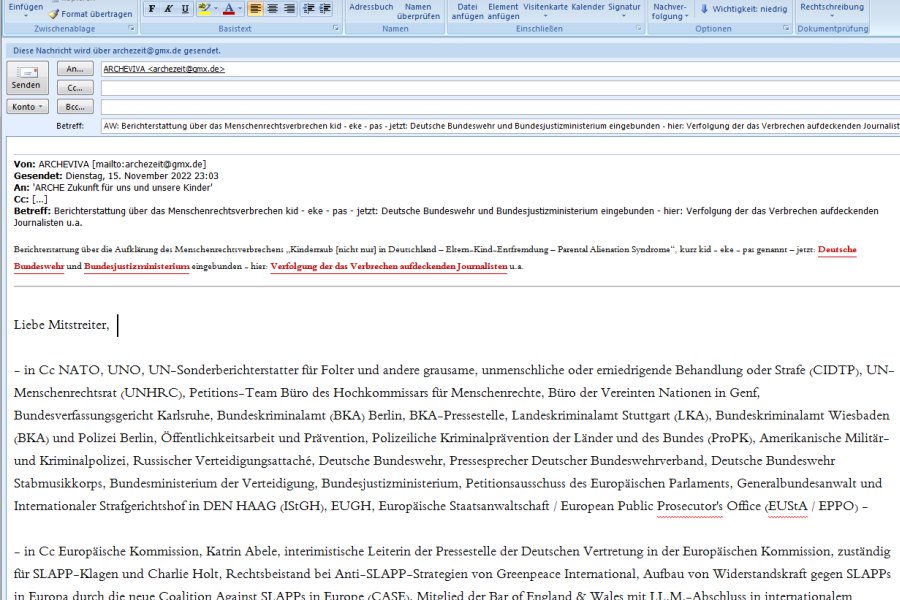Click red link 'Verfolgung der das Verbrechen aufdeckenden Journalisten'
Image resolution: width=900 pixels, height=600 pixels.
[389, 266]
